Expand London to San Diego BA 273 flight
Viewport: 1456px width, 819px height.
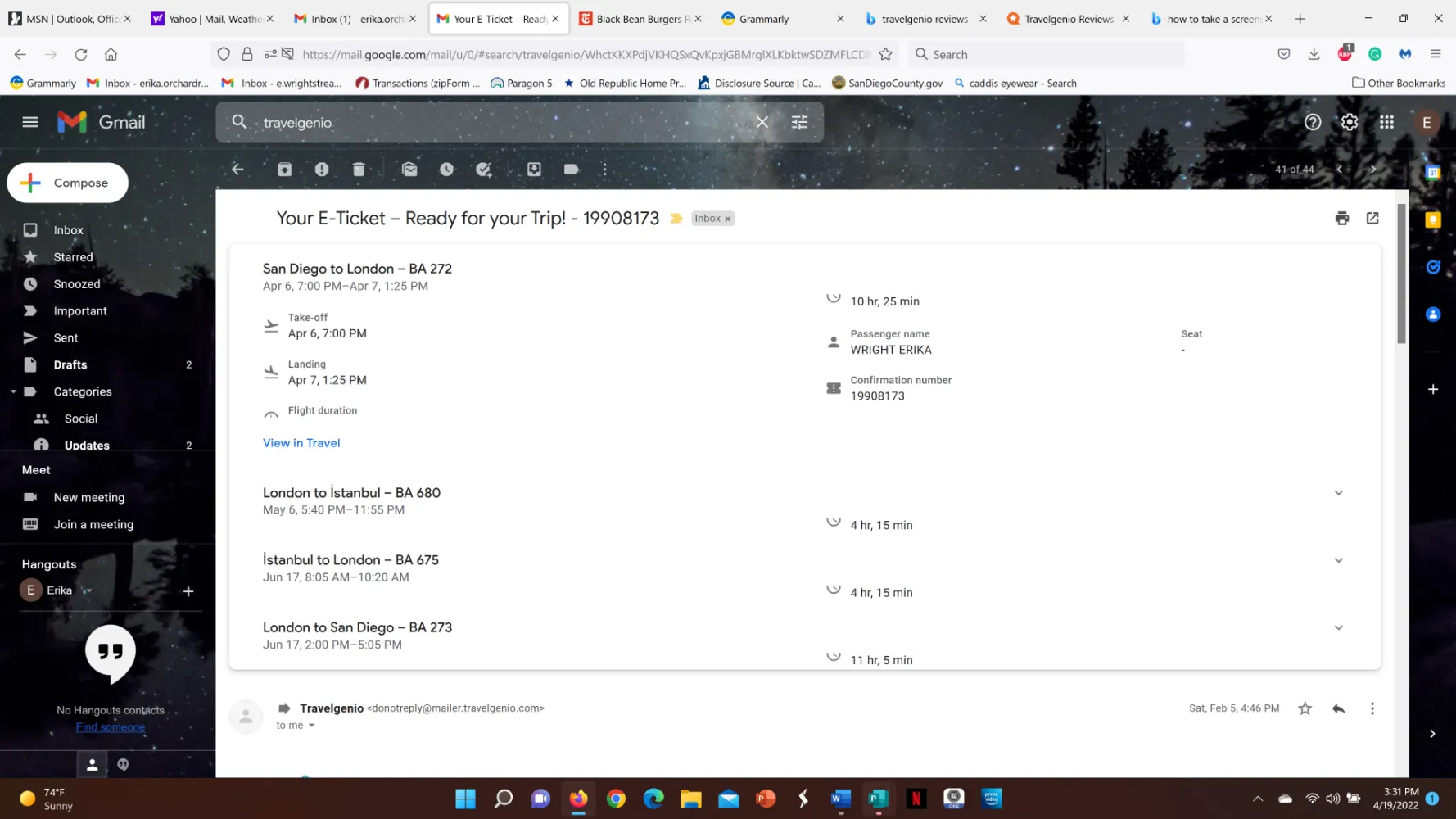tap(1338, 627)
